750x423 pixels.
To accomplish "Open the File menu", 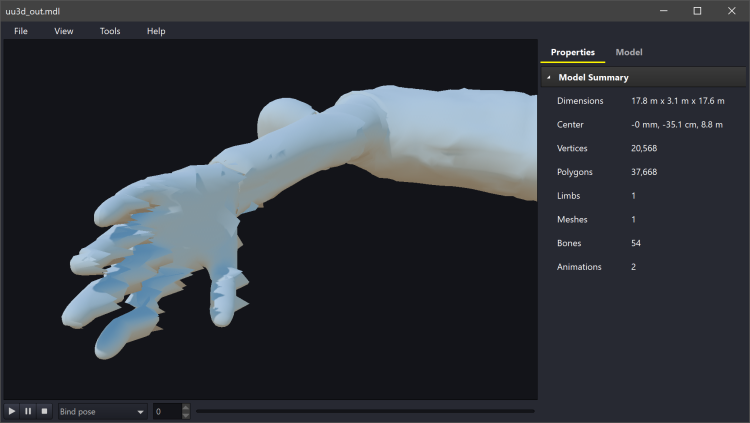I will click(21, 31).
